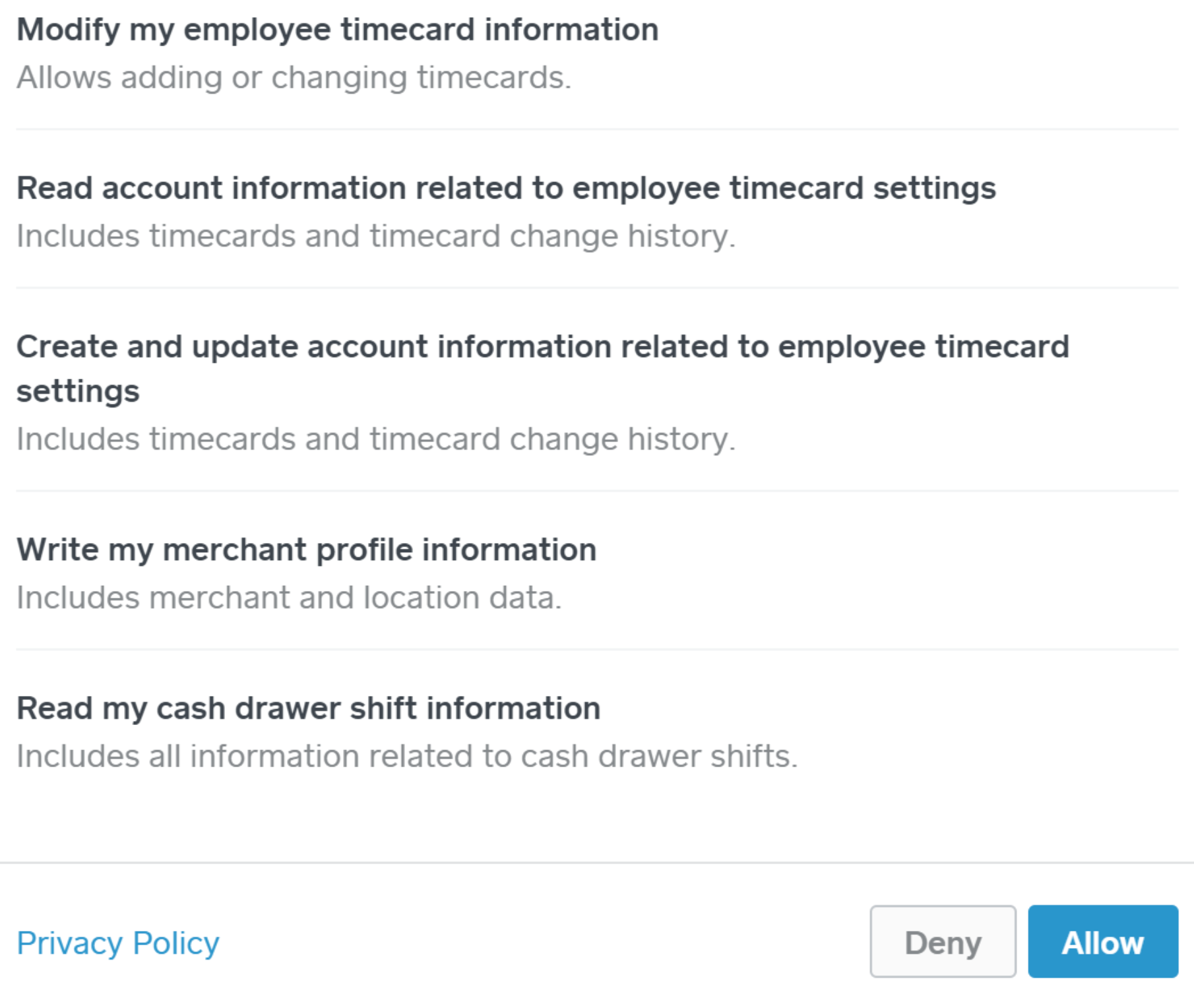Click description under Create and update heading
Viewport: 1194px width, 1008px height.
tap(375, 439)
